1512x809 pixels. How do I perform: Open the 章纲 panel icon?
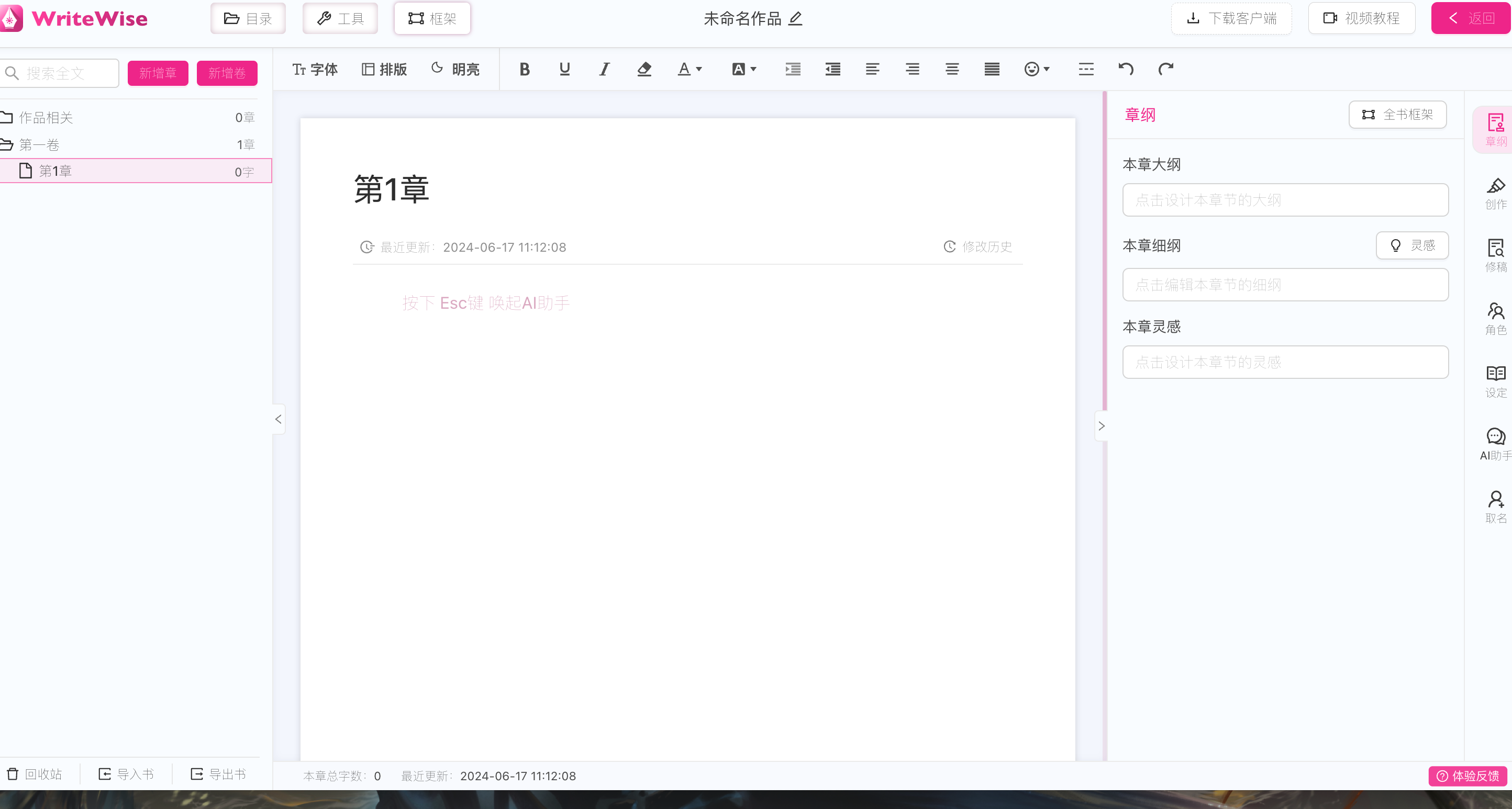(x=1496, y=129)
